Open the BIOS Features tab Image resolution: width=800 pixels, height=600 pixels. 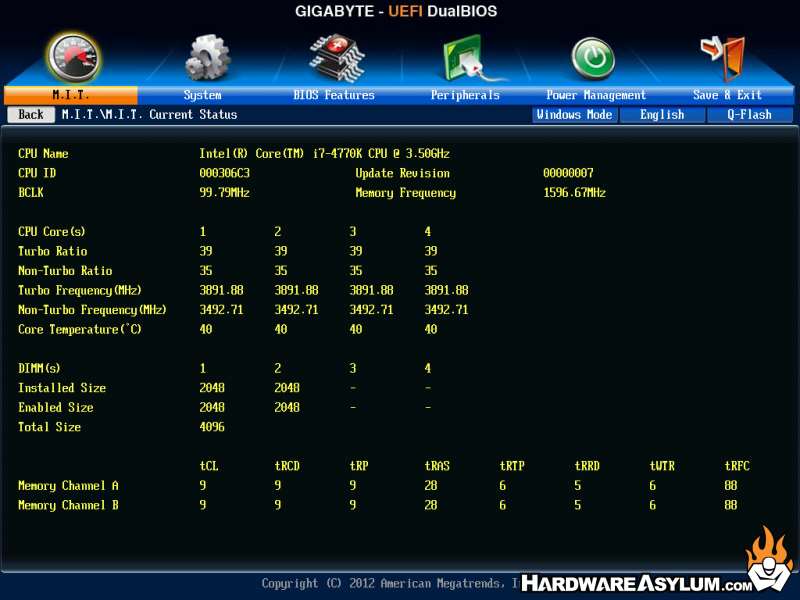point(334,95)
